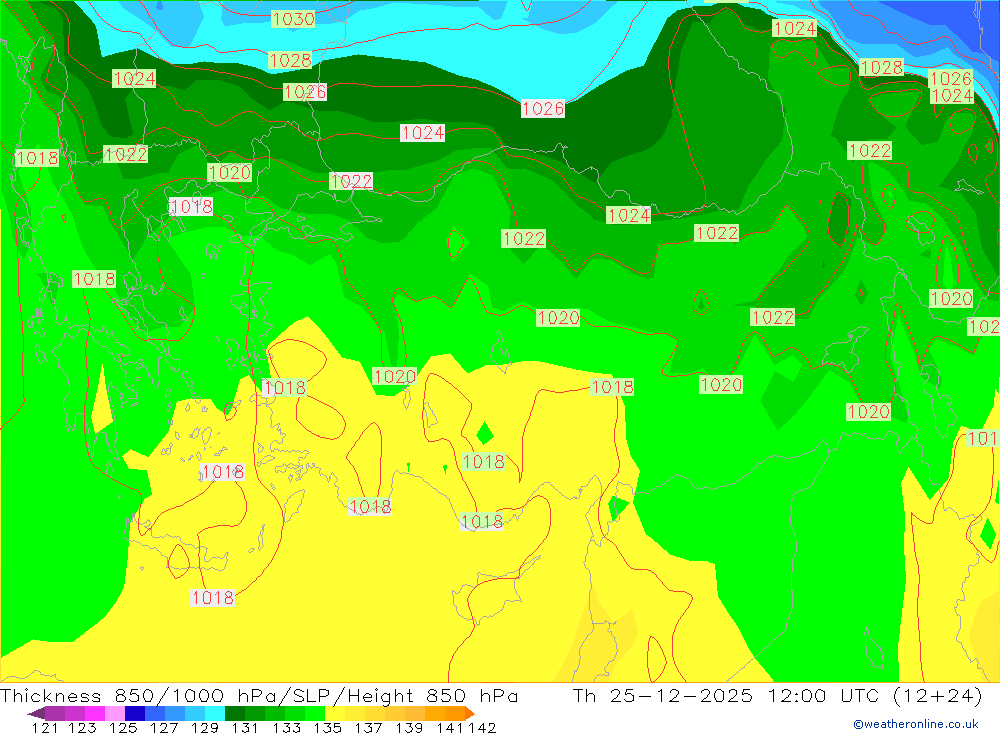Click legend value 125
Image resolution: width=1000 pixels, height=733 pixels.
(123, 727)
